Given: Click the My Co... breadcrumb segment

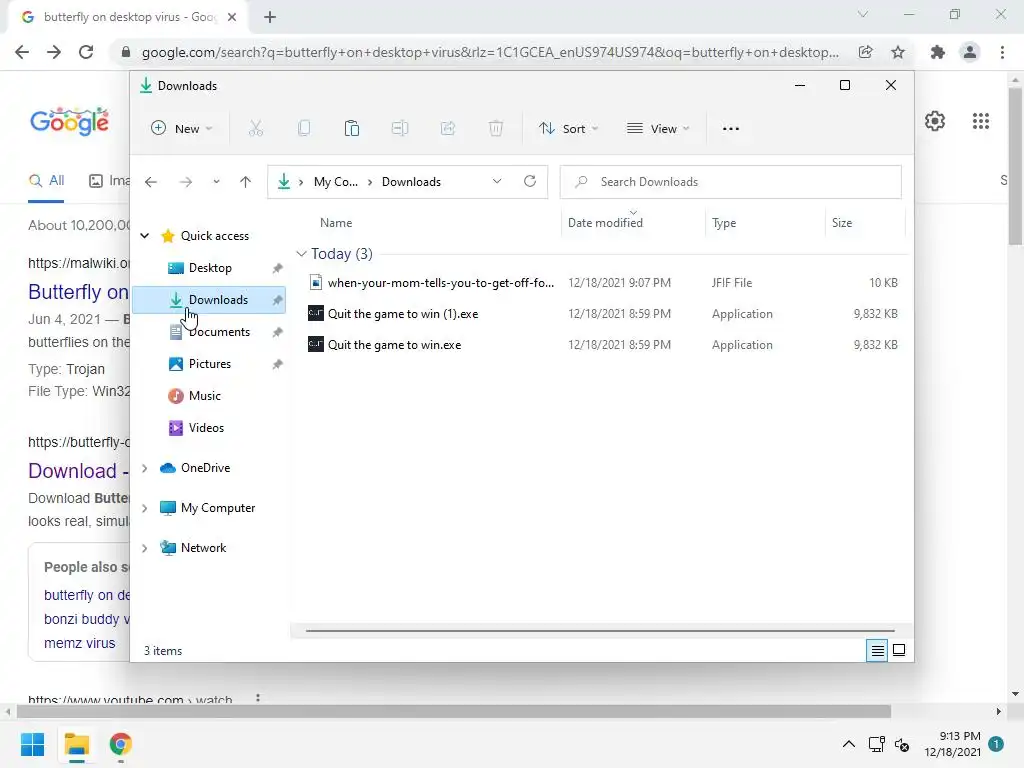Looking at the screenshot, I should click(x=336, y=182).
